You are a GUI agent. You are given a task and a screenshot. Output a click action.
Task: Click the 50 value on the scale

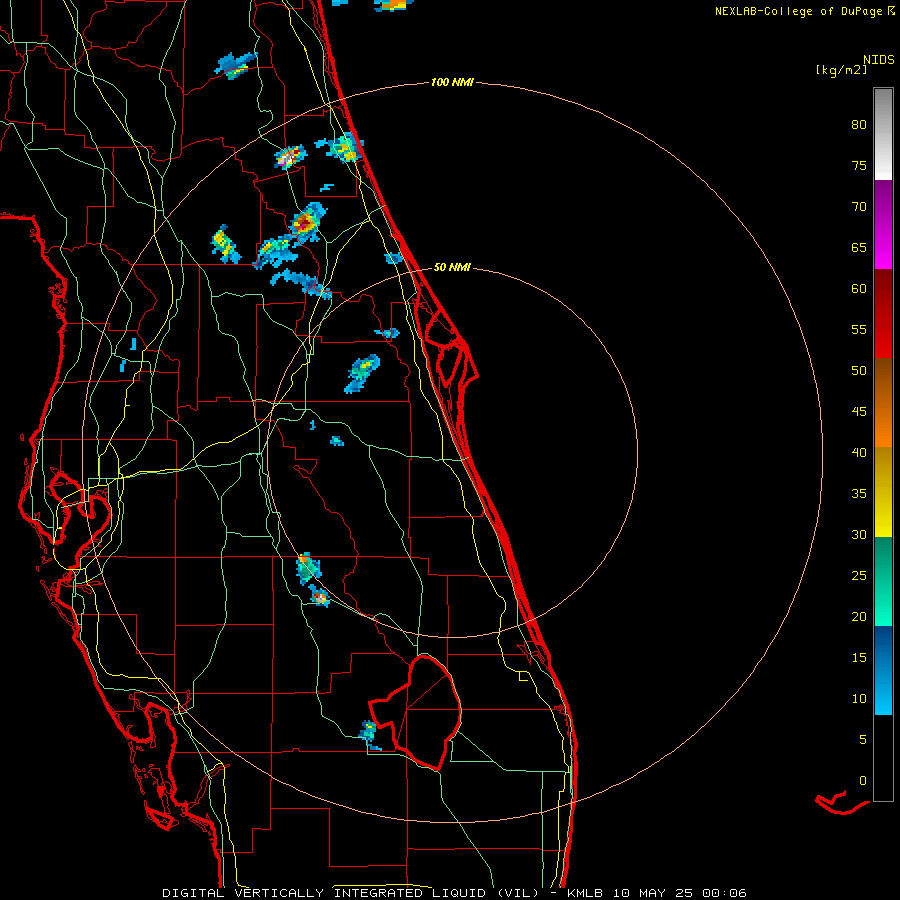coord(859,371)
